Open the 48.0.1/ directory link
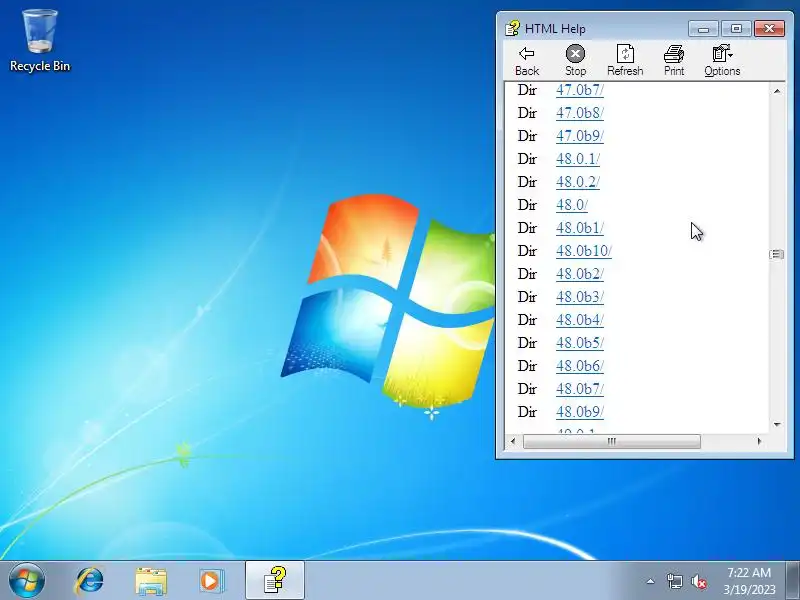Screen dimensions: 800x600 578,159
